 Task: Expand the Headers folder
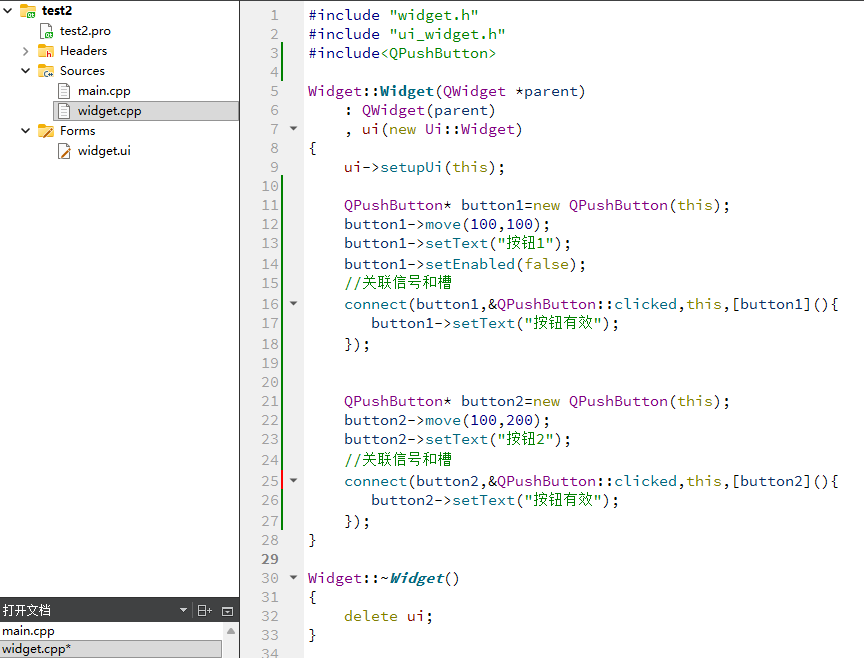(25, 51)
